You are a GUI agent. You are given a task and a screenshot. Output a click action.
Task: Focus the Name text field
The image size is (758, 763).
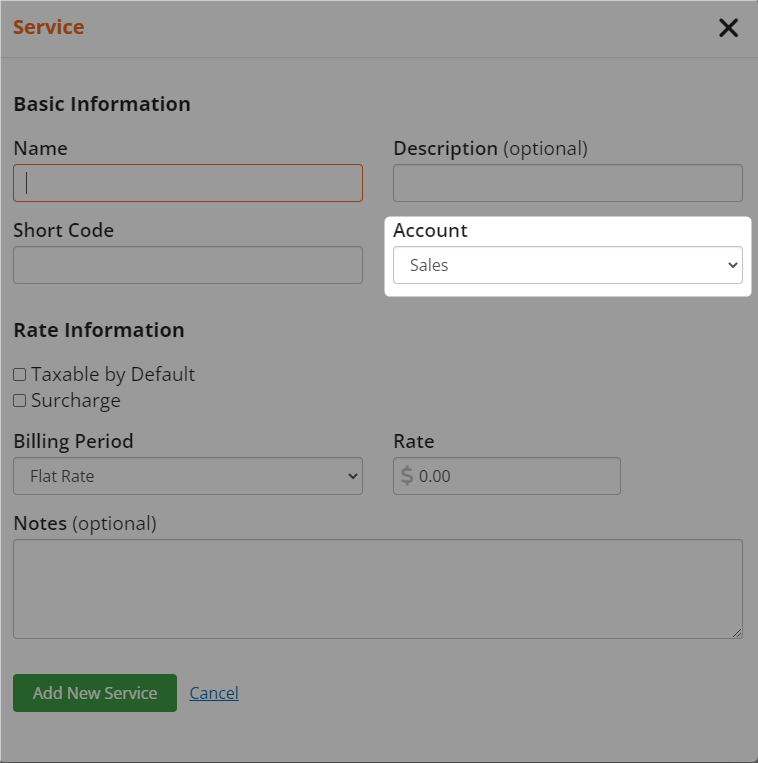point(188,183)
